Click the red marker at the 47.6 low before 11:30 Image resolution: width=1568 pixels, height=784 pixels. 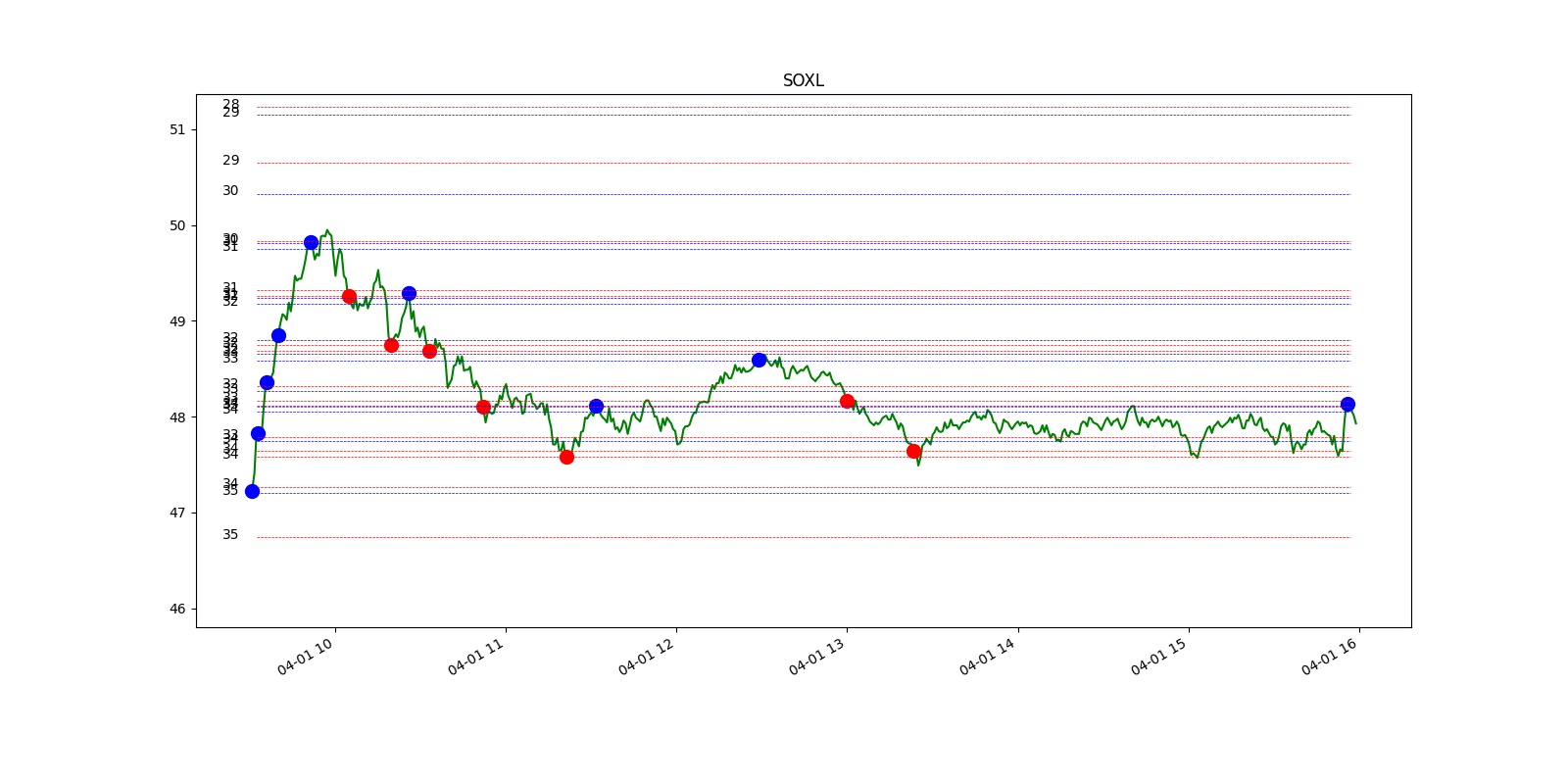point(566,457)
